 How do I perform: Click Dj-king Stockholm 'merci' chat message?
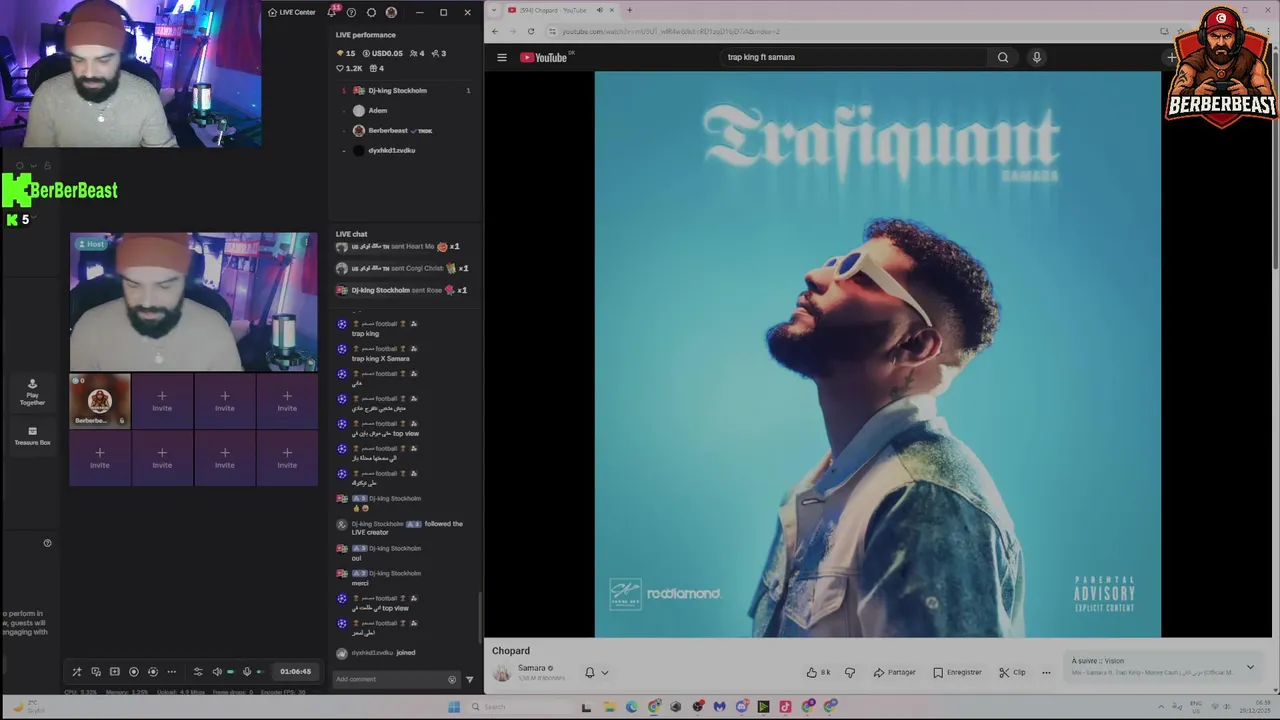pos(361,583)
